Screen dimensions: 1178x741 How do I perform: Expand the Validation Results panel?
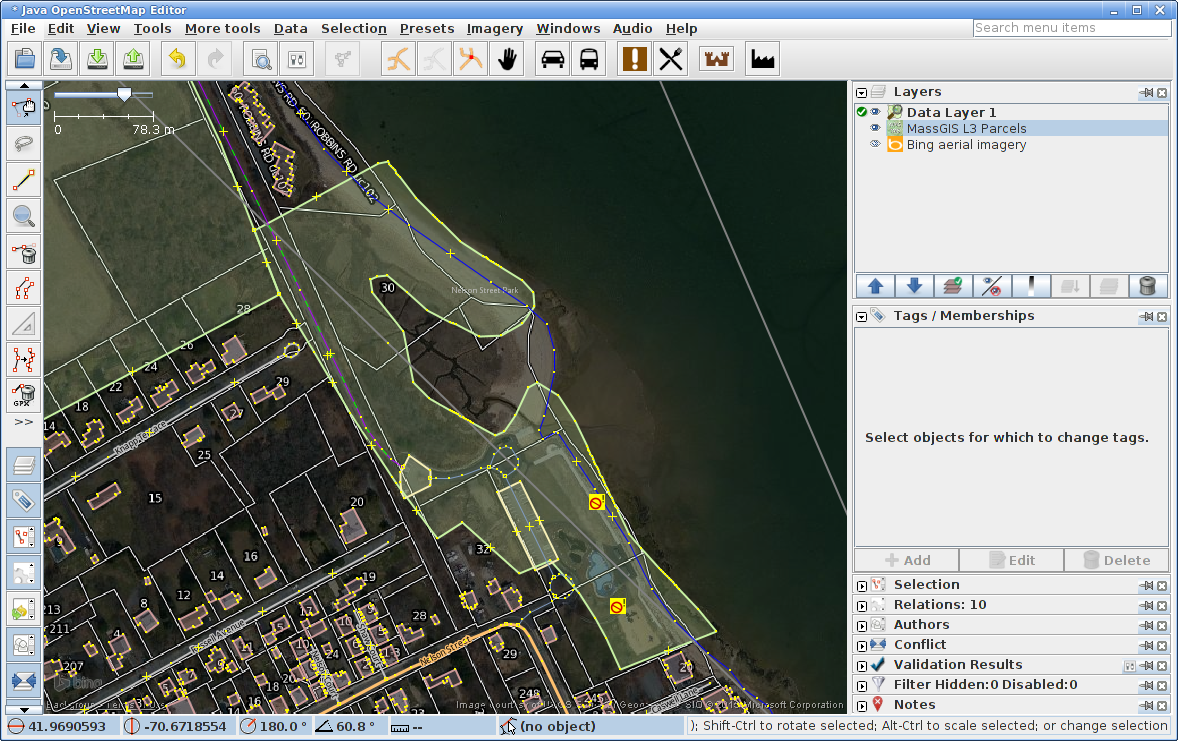pos(861,665)
